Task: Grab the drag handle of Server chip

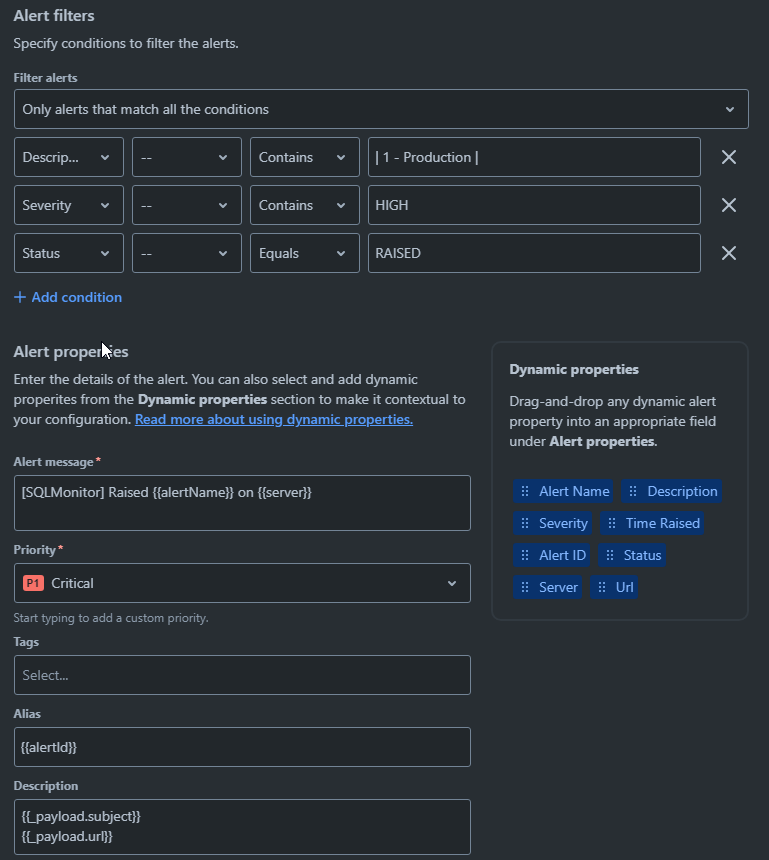Action: pyautogui.click(x=525, y=587)
